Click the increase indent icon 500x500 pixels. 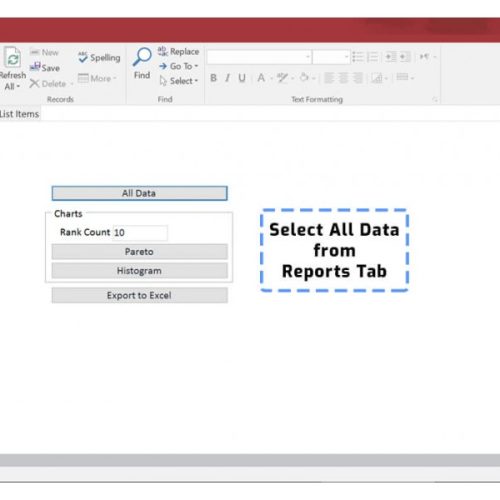pos(405,57)
